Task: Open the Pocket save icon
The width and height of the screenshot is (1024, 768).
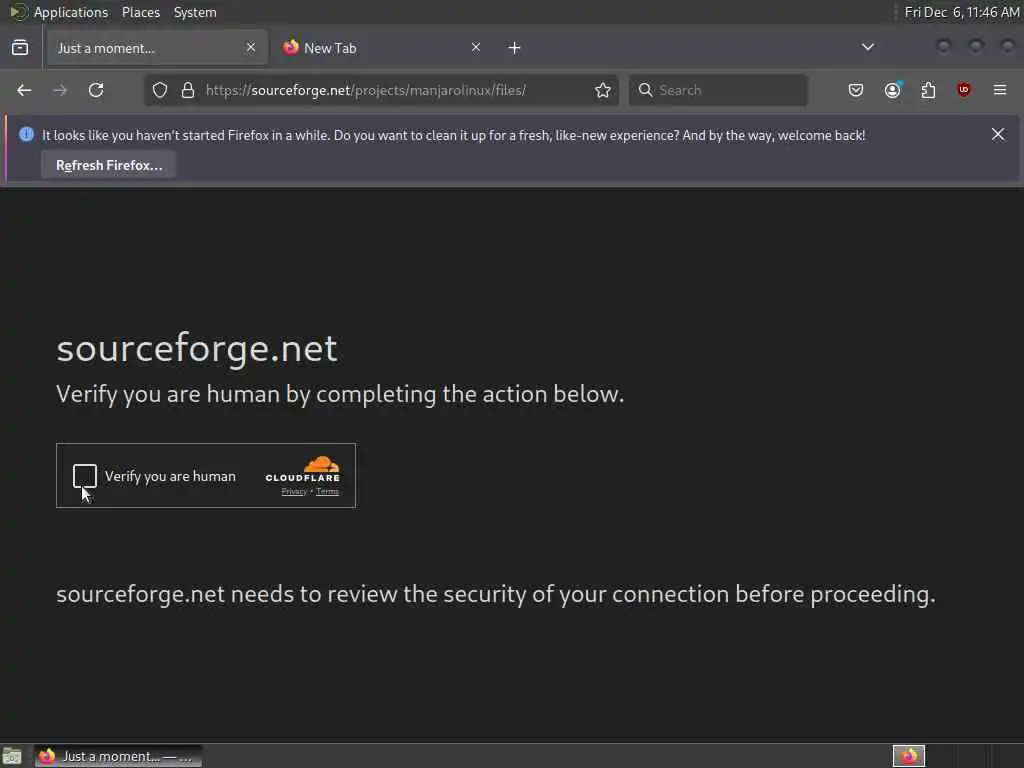Action: point(856,90)
